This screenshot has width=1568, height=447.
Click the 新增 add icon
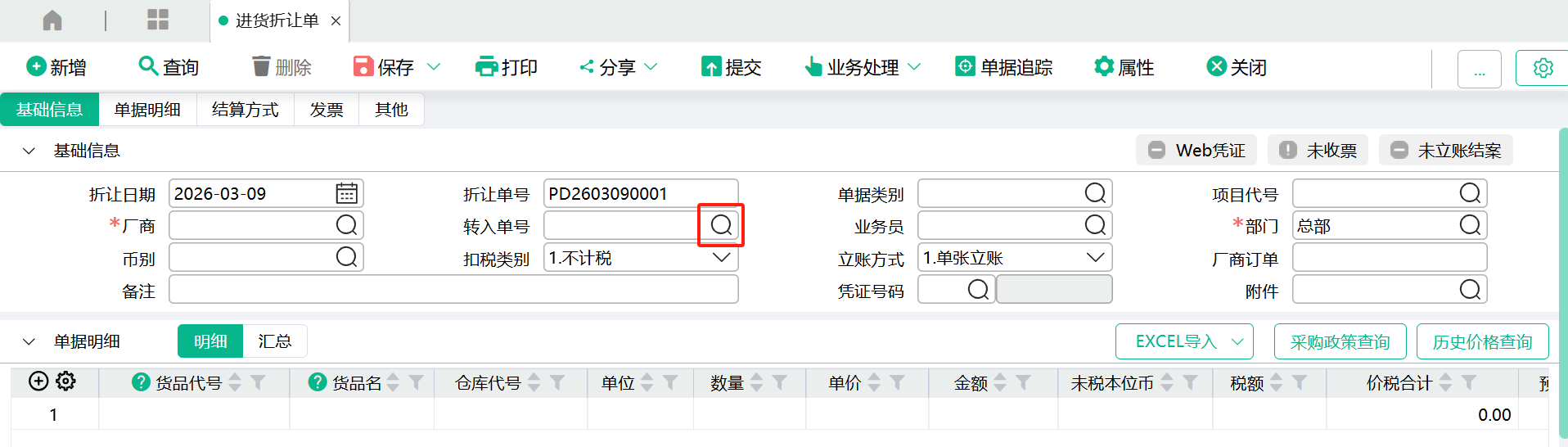[36, 66]
